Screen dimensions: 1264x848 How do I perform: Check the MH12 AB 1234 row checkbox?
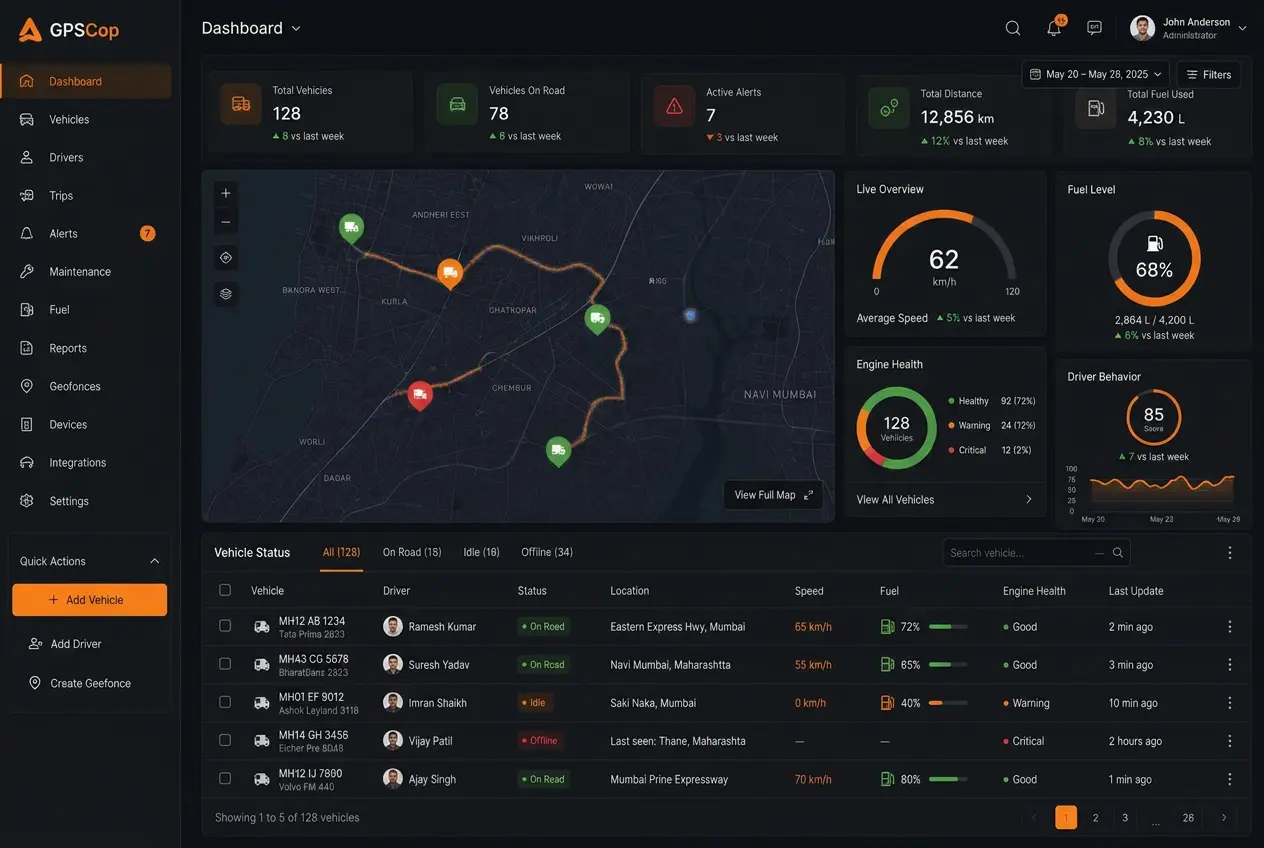point(225,626)
